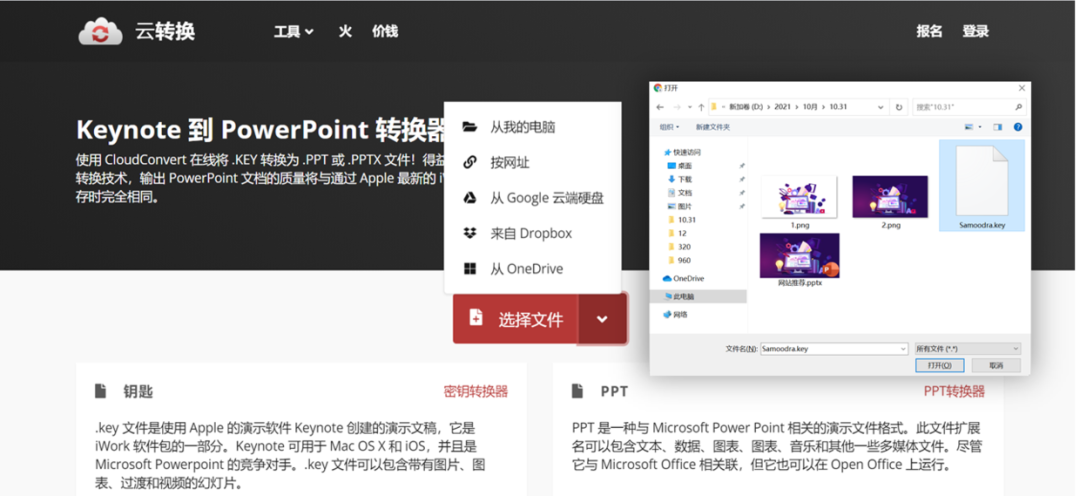Viewport: 1080px width, 496px height.
Task: Select 此电脑 in the sidebar
Action: tap(698, 296)
